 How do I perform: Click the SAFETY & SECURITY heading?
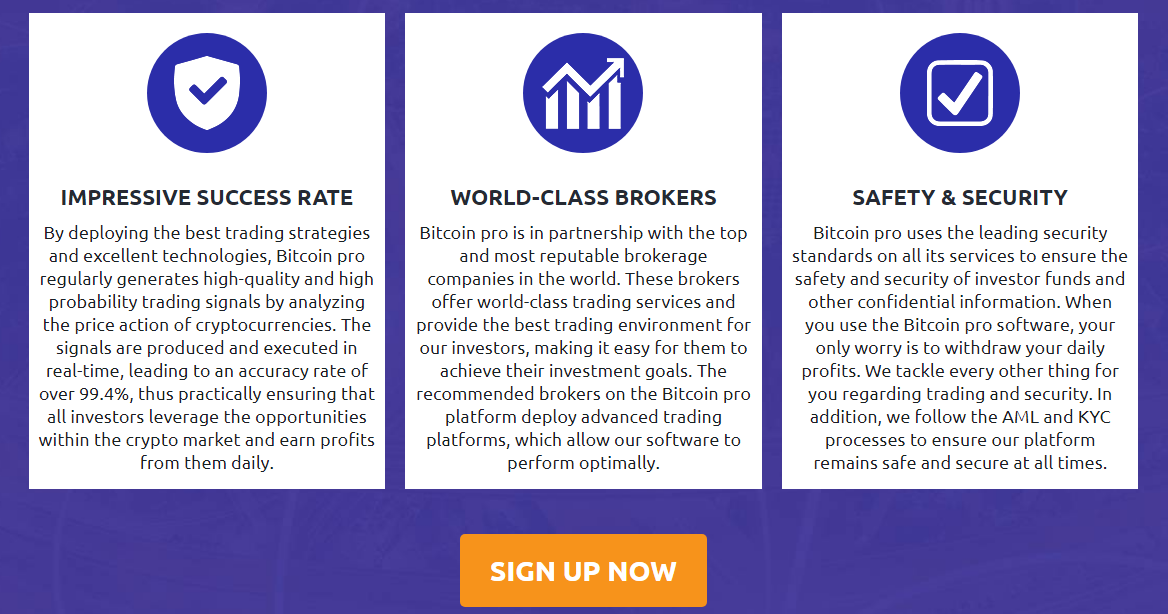(x=959, y=197)
